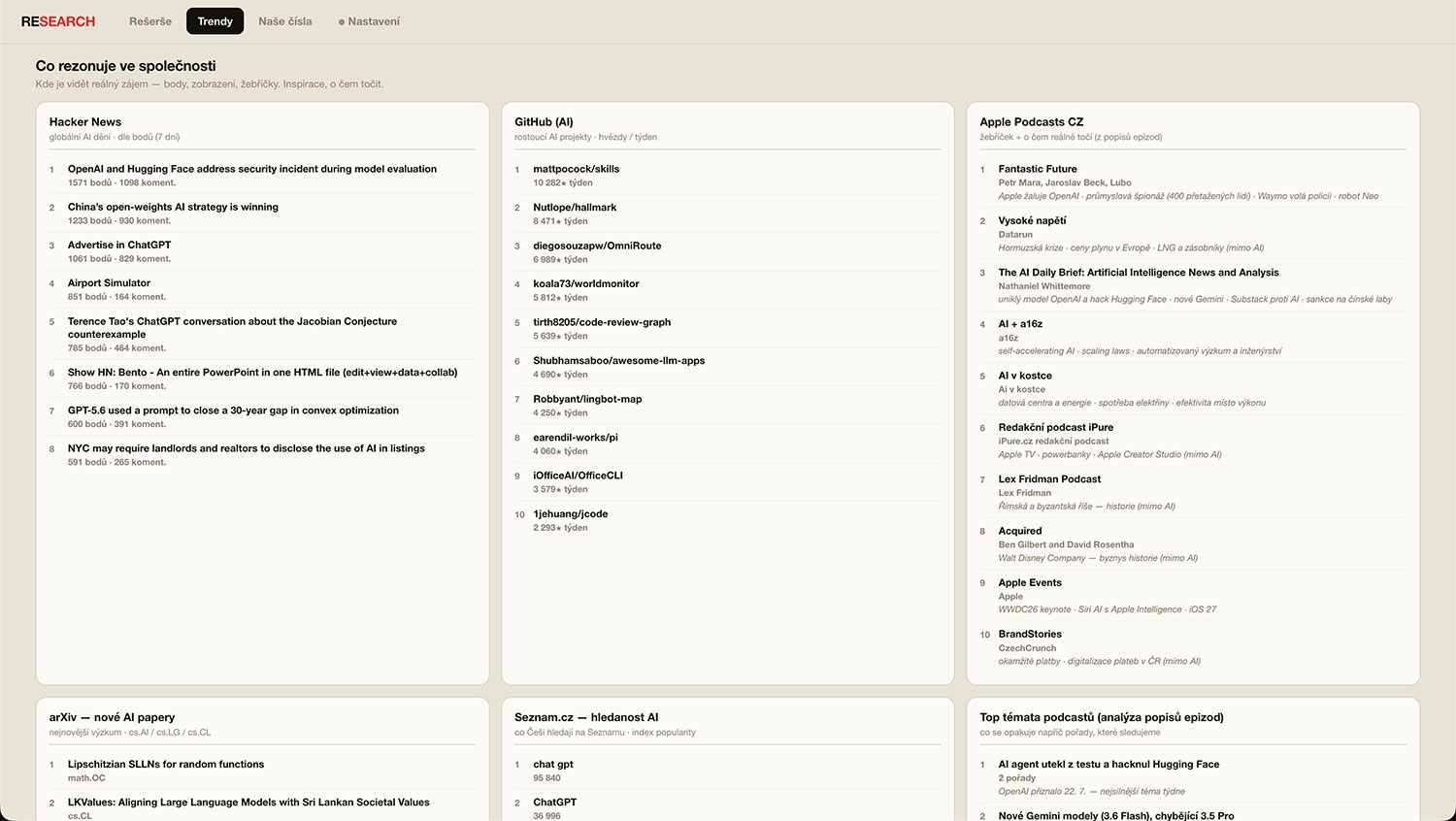Click the 'Hormuzská krize' episode description

[1131, 247]
